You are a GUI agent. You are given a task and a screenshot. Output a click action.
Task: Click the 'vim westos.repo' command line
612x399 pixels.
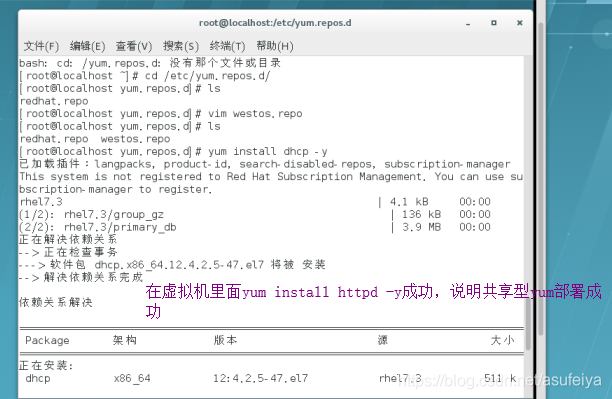click(161, 114)
